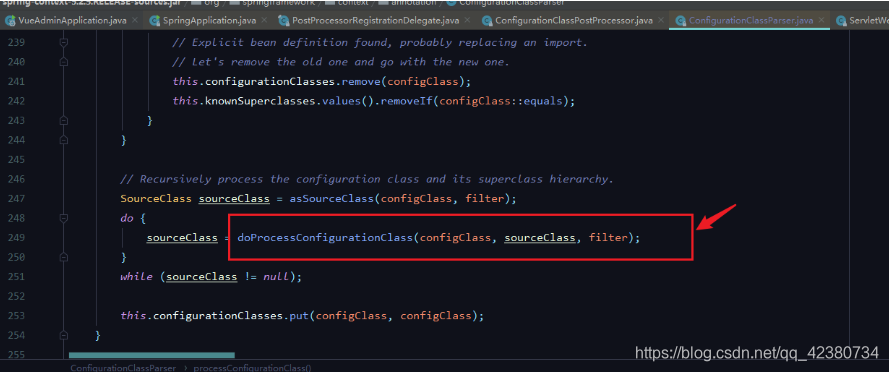Toggle the fold marker at line 250
Image resolution: width=889 pixels, height=372 pixels.
click(x=64, y=257)
